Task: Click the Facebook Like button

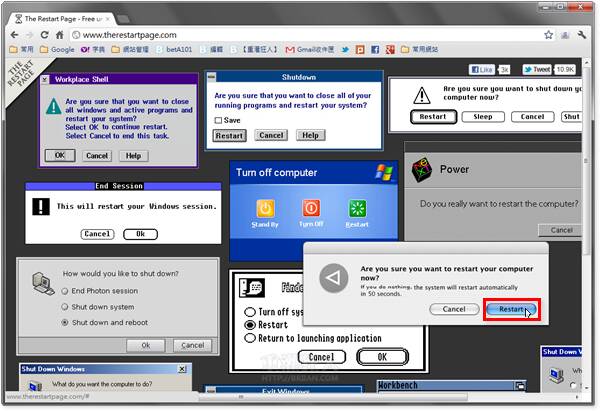Action: (x=482, y=69)
